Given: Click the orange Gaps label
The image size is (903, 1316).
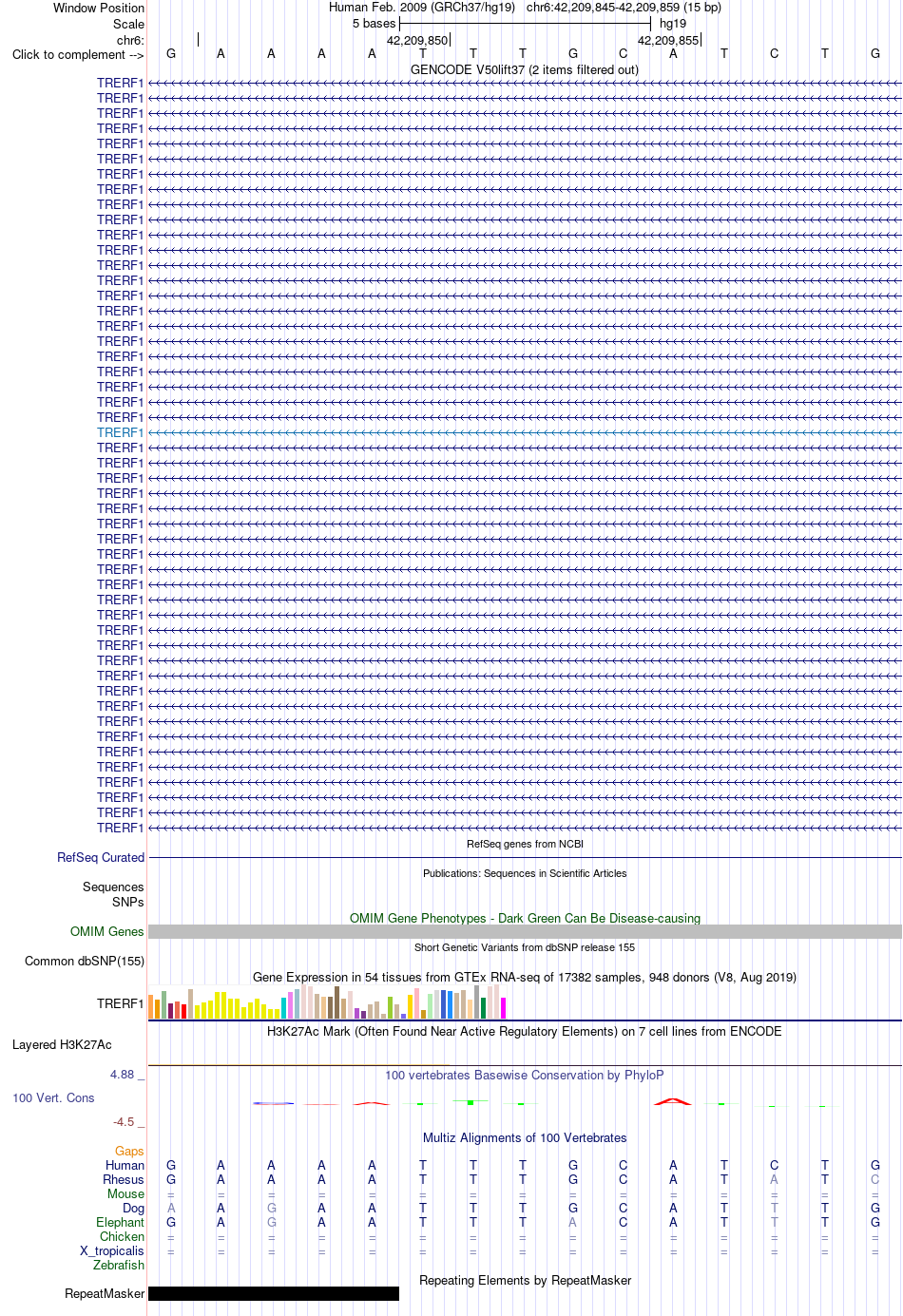Looking at the screenshot, I should [x=129, y=1151].
